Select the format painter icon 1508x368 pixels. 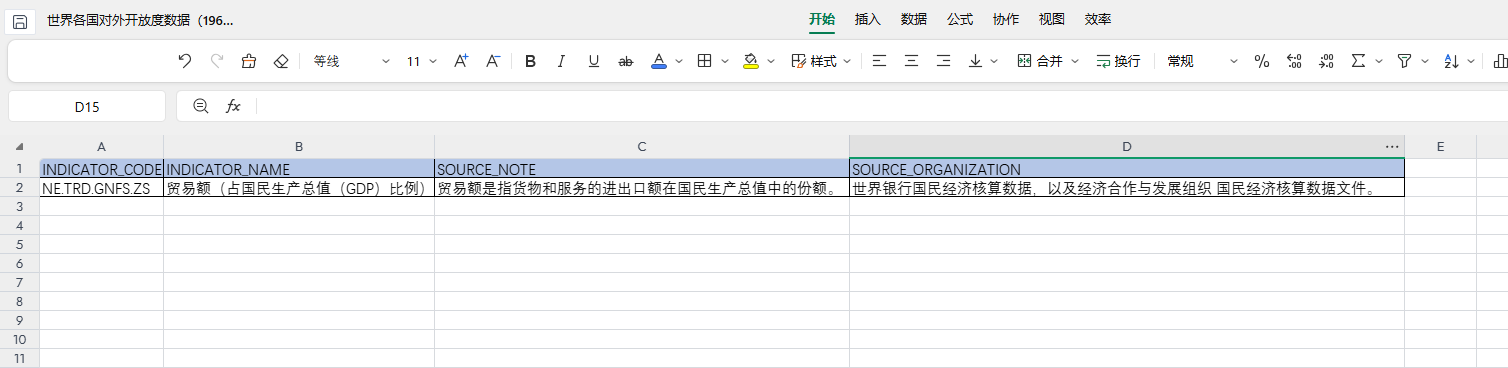249,61
